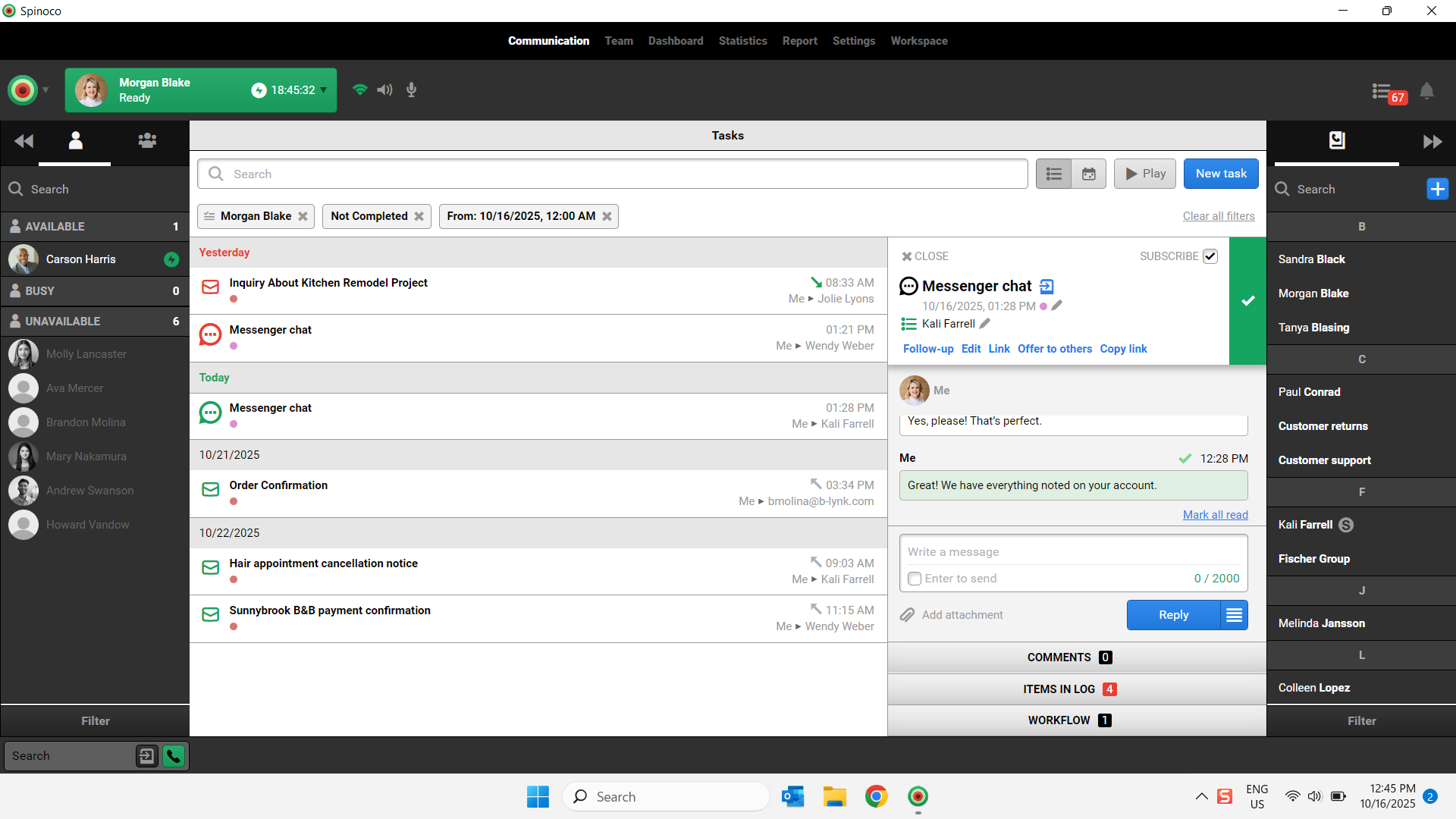Toggle the Subscribe checkbox
This screenshot has width=1456, height=819.
pos(1210,256)
